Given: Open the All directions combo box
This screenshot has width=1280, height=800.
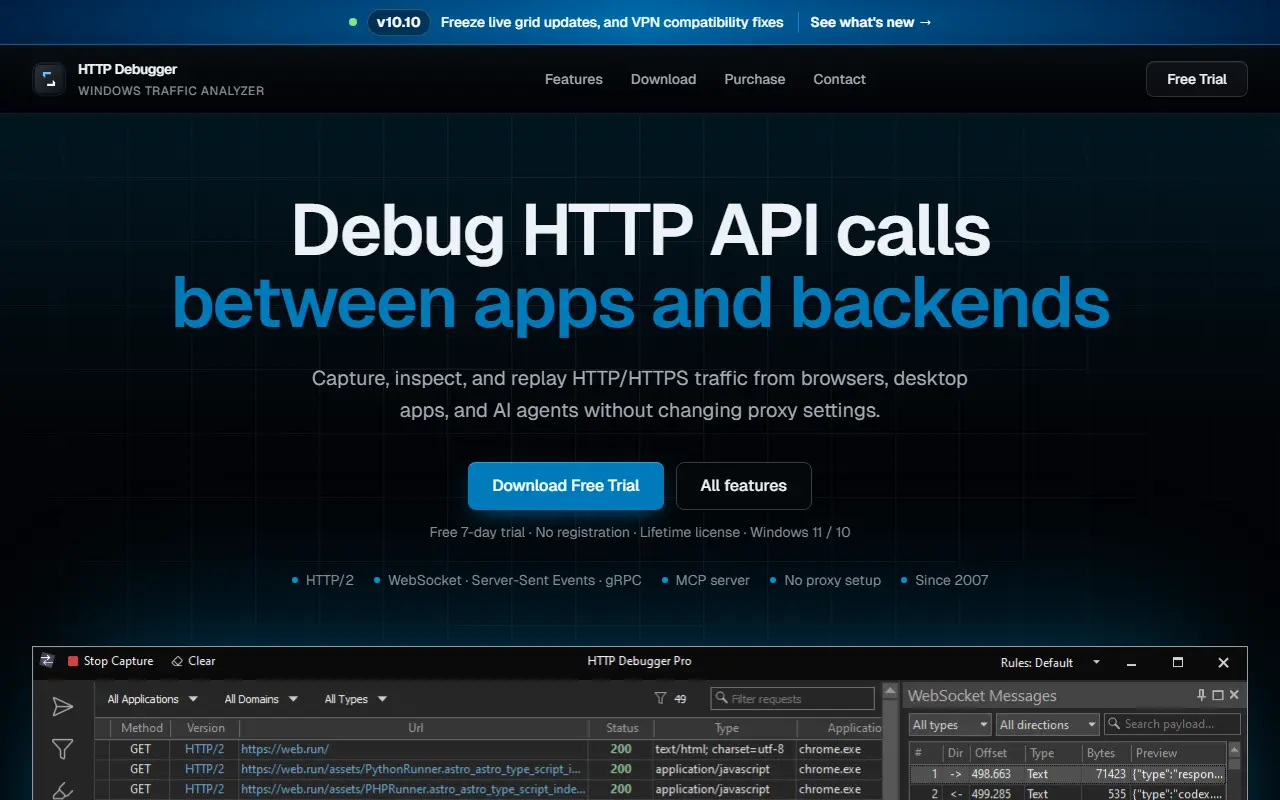Looking at the screenshot, I should [1047, 725].
